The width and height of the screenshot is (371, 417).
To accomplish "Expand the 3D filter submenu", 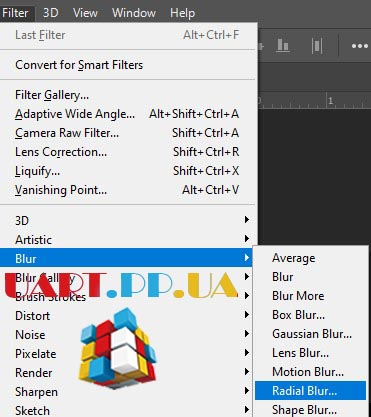I will pos(128,220).
